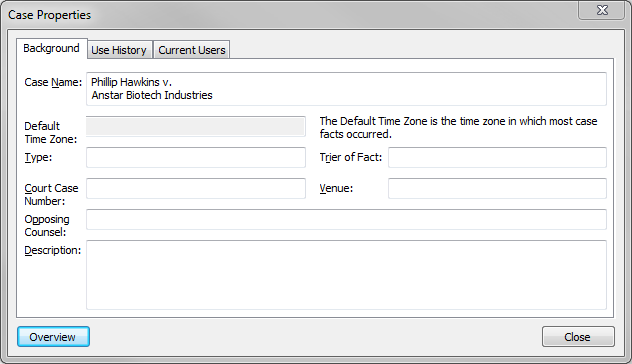Click the Trier of Fact field
The height and width of the screenshot is (364, 632).
coord(497,157)
